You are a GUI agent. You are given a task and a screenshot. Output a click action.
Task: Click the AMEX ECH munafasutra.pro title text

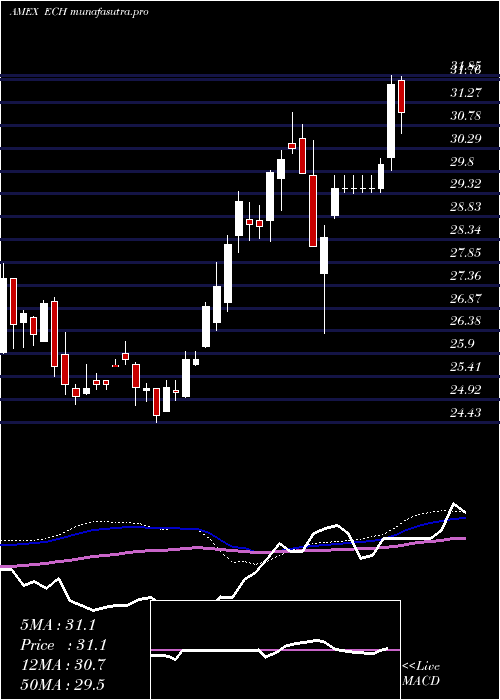[x=79, y=12]
